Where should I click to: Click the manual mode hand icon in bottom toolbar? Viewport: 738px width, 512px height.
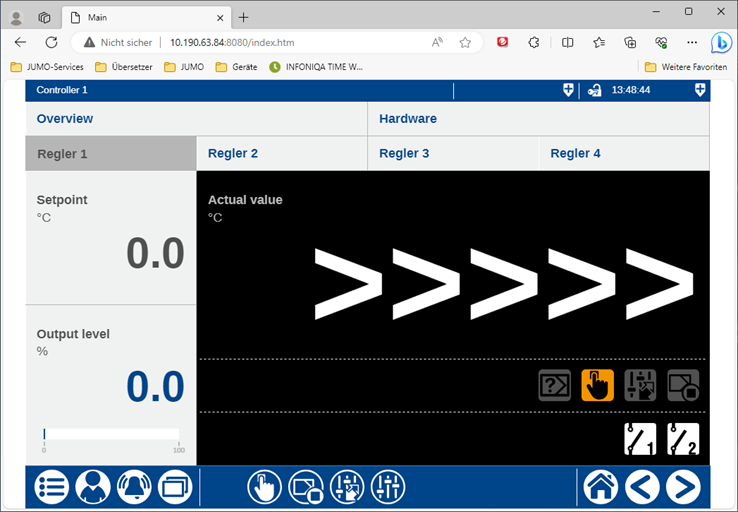[x=264, y=488]
